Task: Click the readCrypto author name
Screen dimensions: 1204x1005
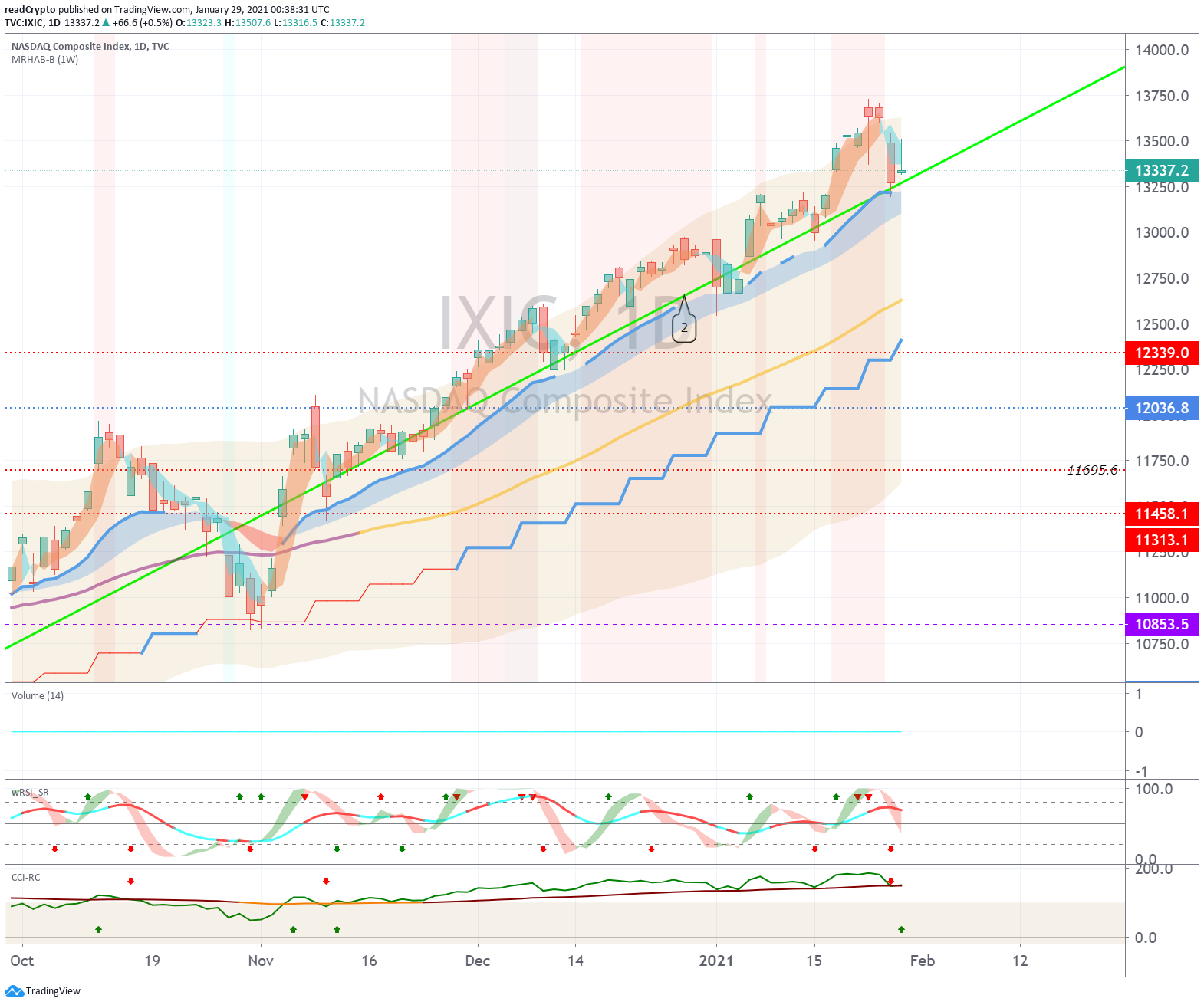Action: [x=30, y=10]
